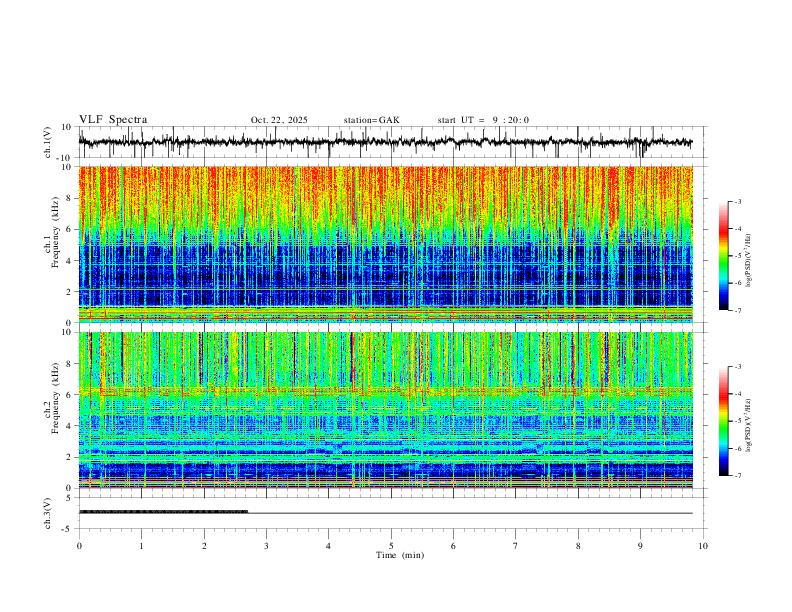Click the thick black ch.3 trace segment
This screenshot has height=612, width=792.
(163, 512)
